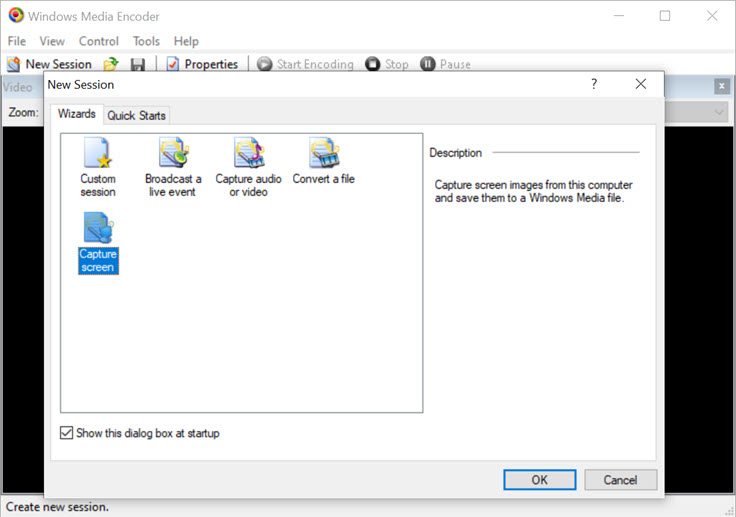Close the Video panel with its x

(721, 86)
